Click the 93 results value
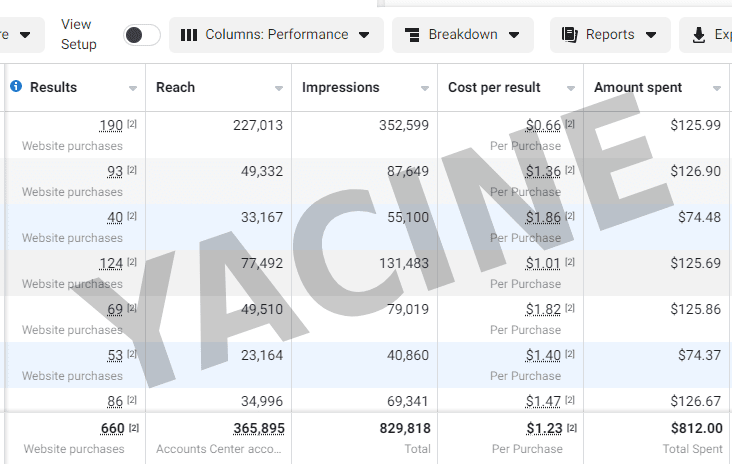732x464 pixels. (x=115, y=171)
